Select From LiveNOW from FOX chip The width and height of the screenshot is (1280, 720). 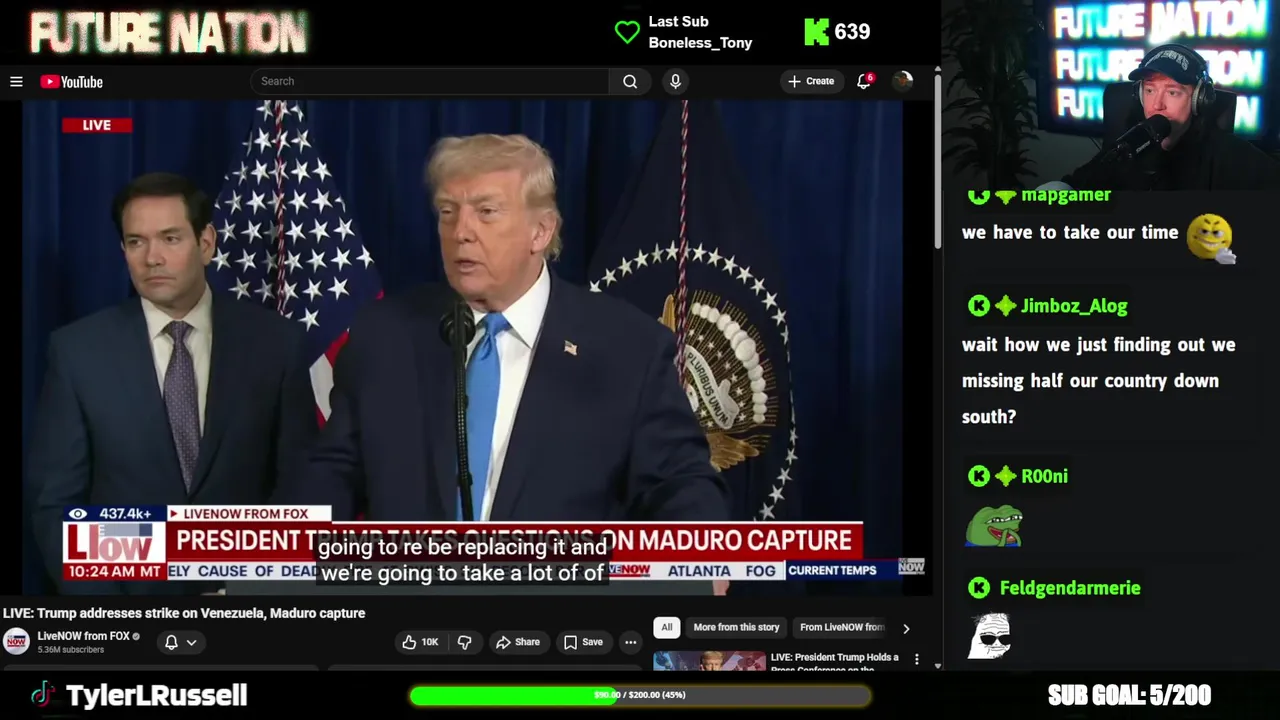pyautogui.click(x=842, y=627)
